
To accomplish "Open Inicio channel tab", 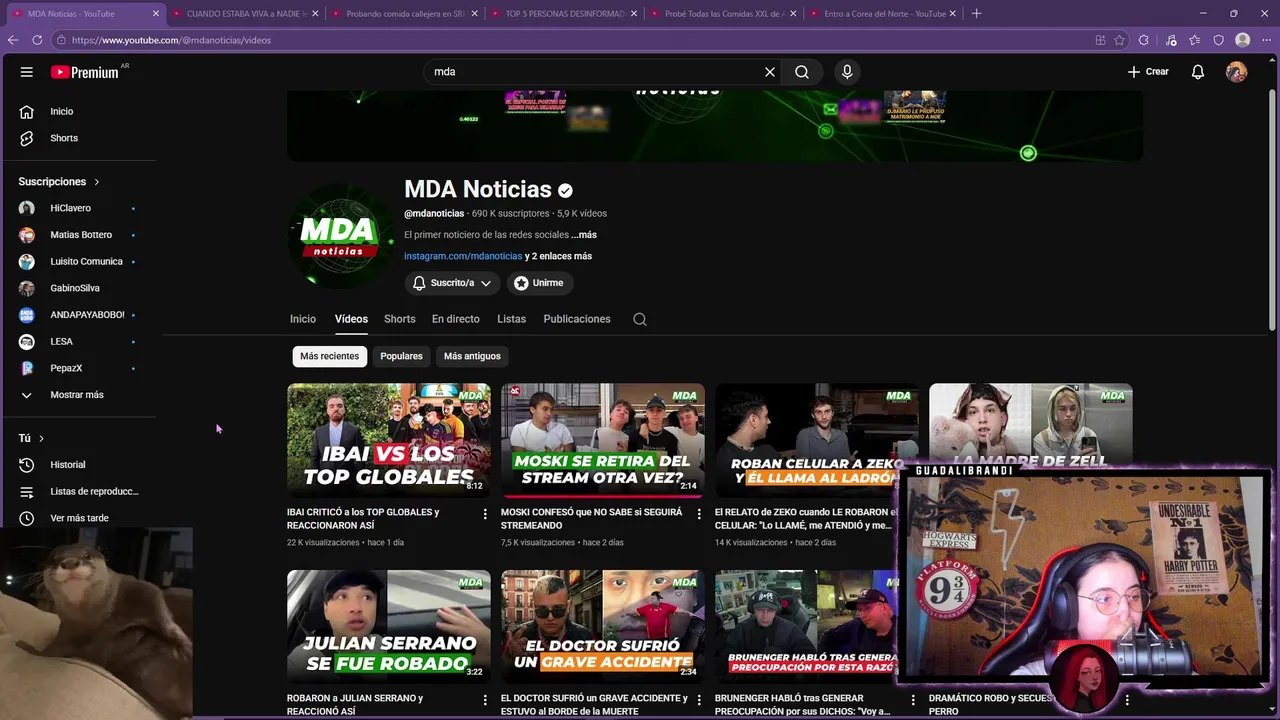I will click(x=303, y=319).
